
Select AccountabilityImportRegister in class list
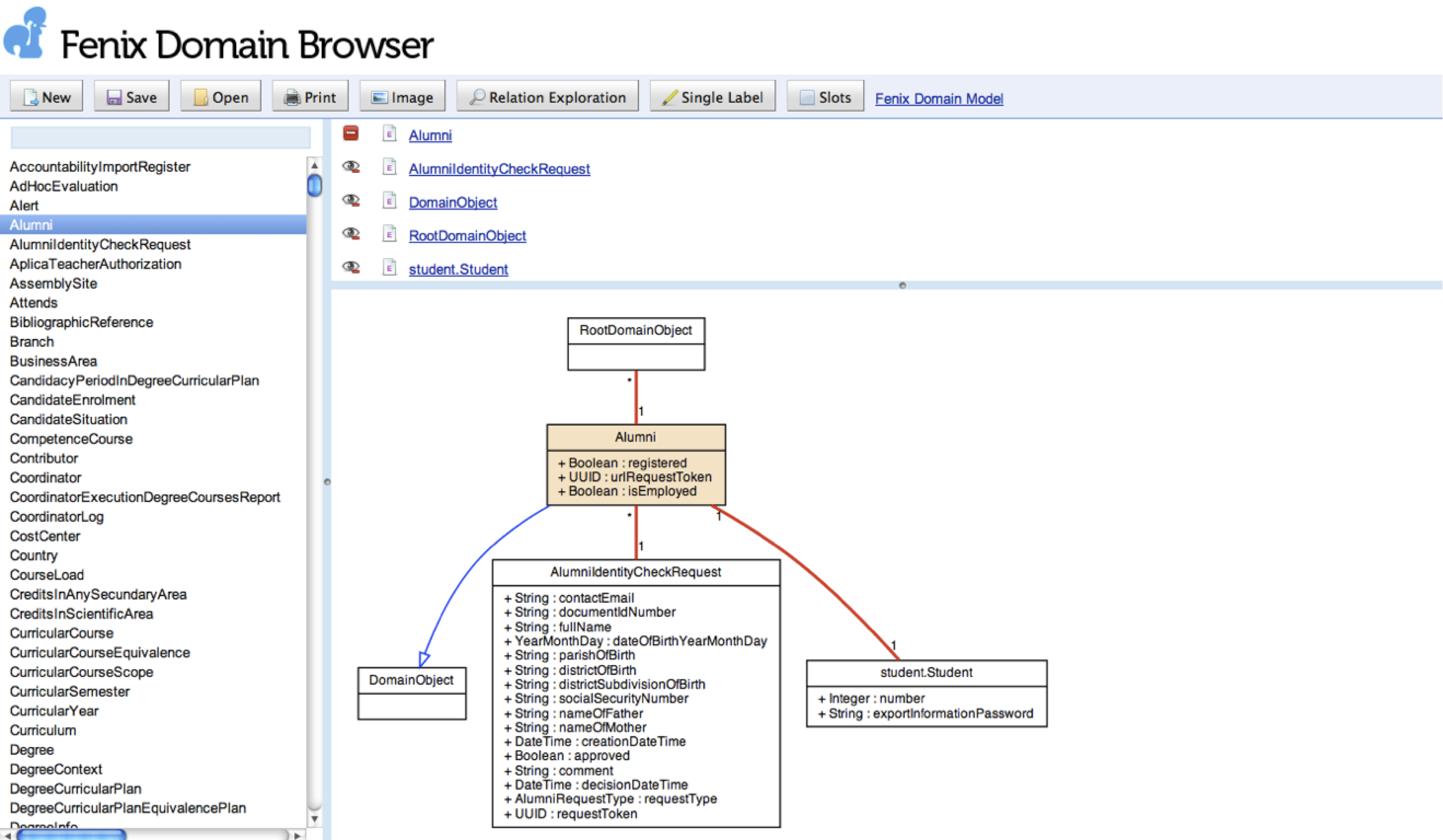coord(100,166)
